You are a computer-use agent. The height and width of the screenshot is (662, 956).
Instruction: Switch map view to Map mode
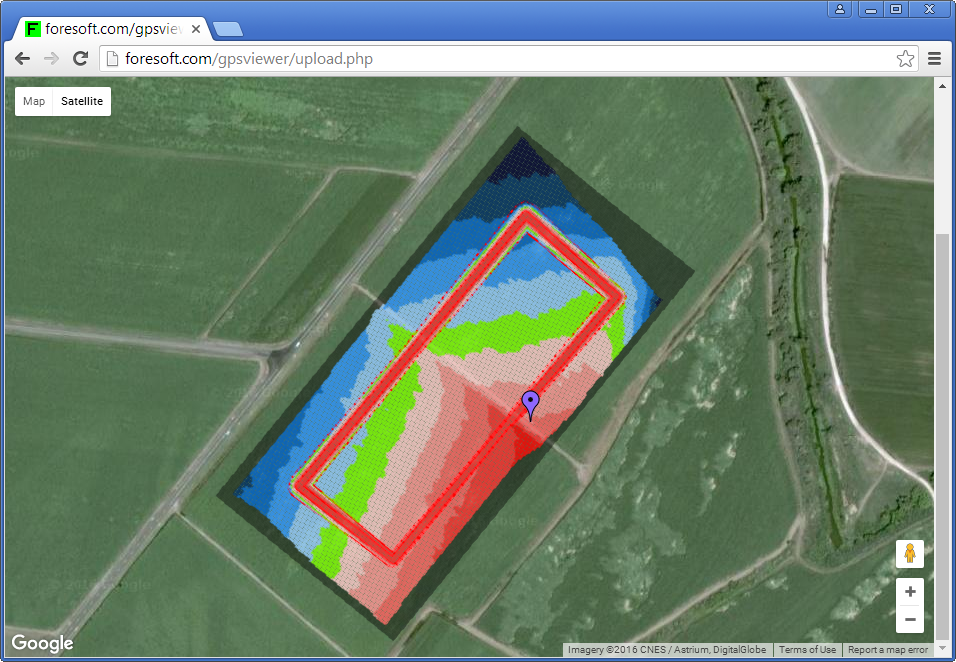coord(34,101)
